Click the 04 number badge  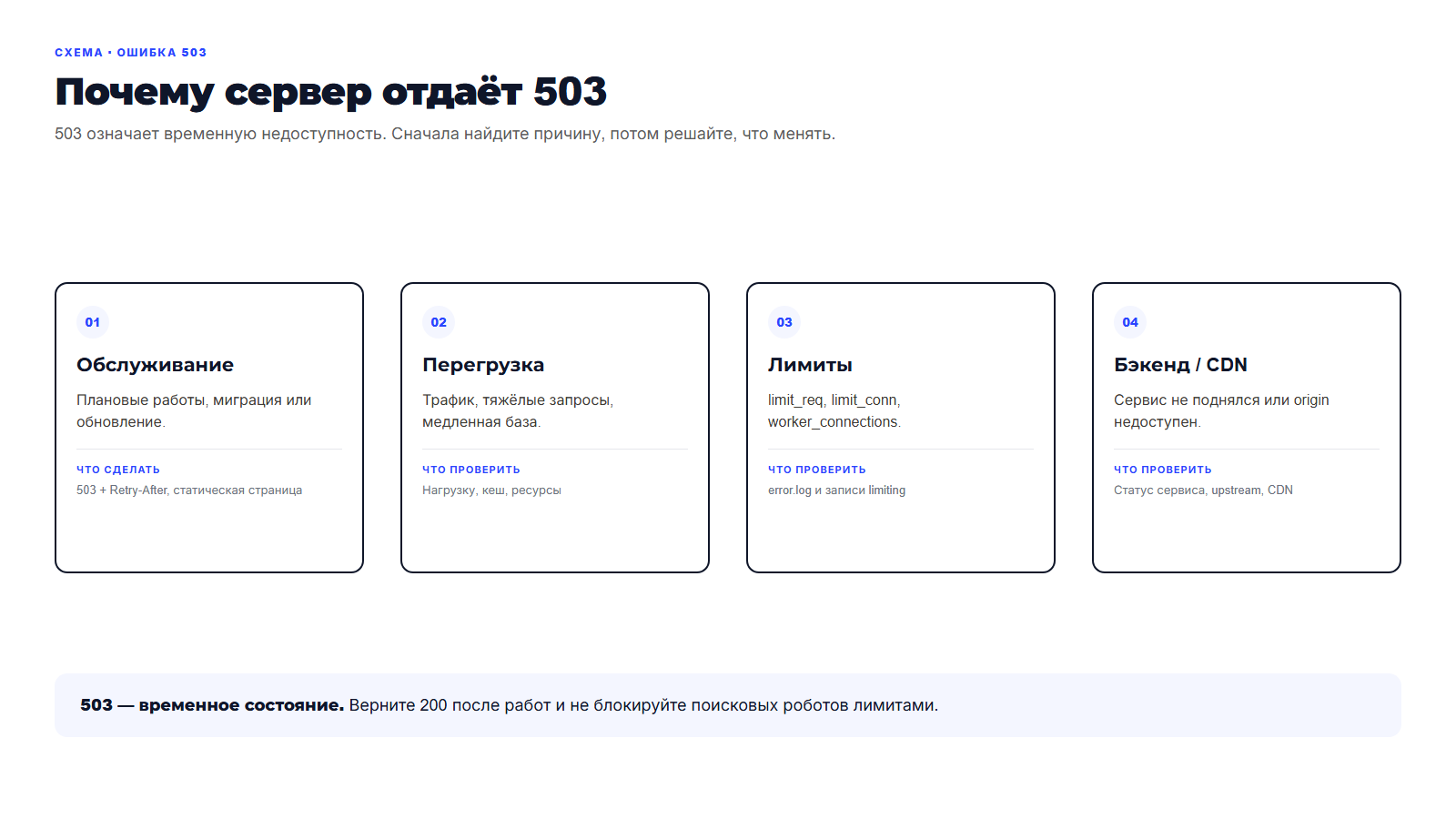(x=1130, y=322)
